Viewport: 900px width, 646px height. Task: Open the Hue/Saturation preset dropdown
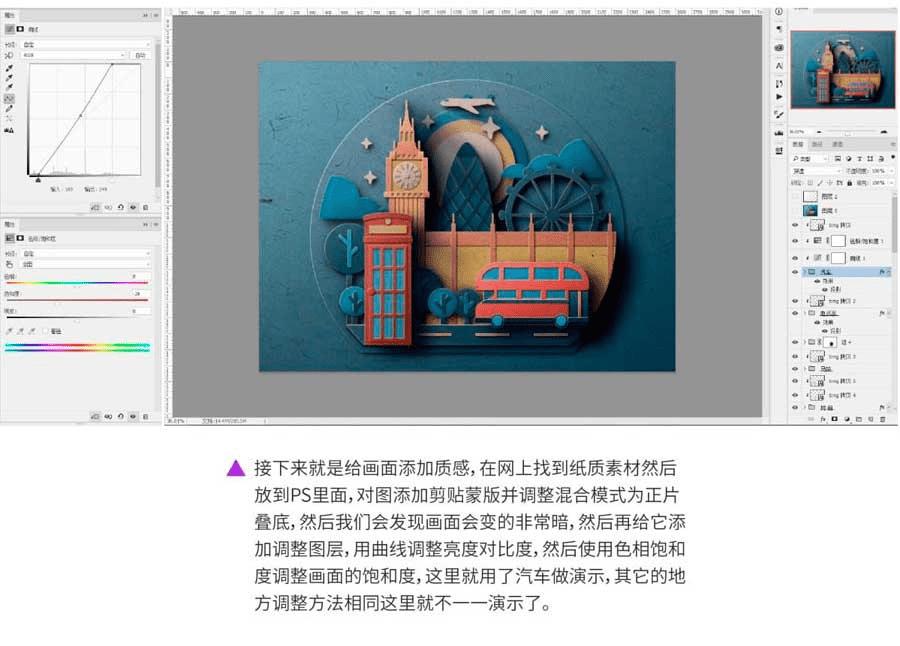(x=86, y=253)
